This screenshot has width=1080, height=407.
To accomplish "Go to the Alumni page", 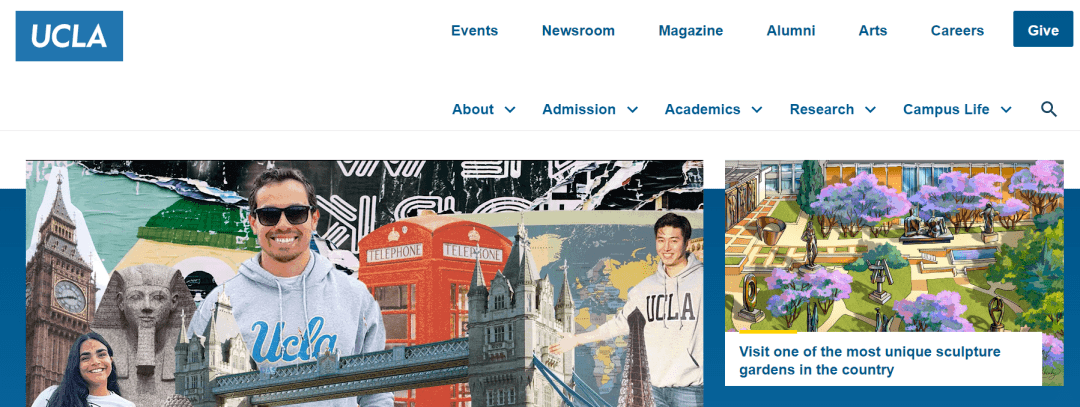I will coord(791,30).
